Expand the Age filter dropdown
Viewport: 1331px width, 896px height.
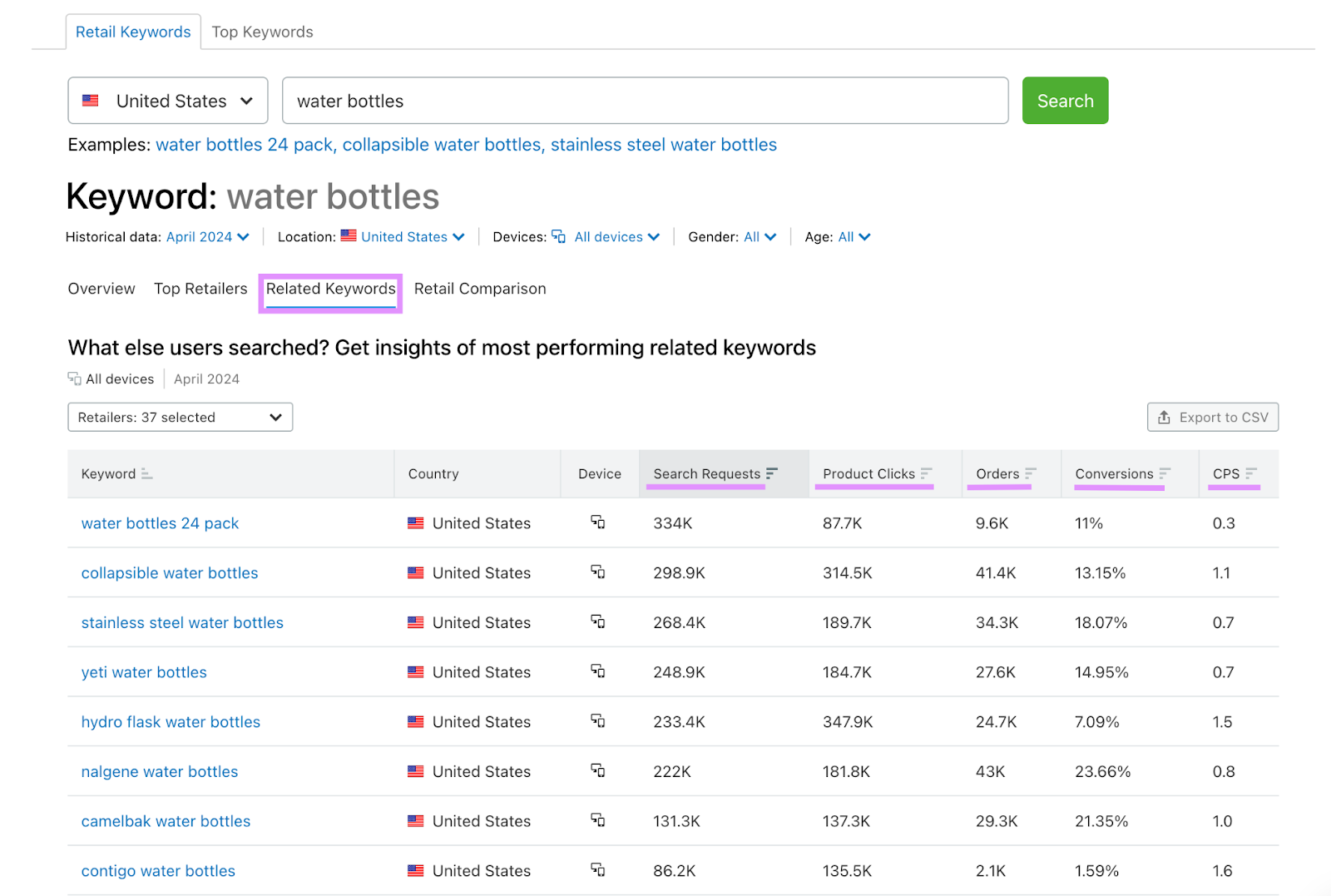[x=854, y=237]
